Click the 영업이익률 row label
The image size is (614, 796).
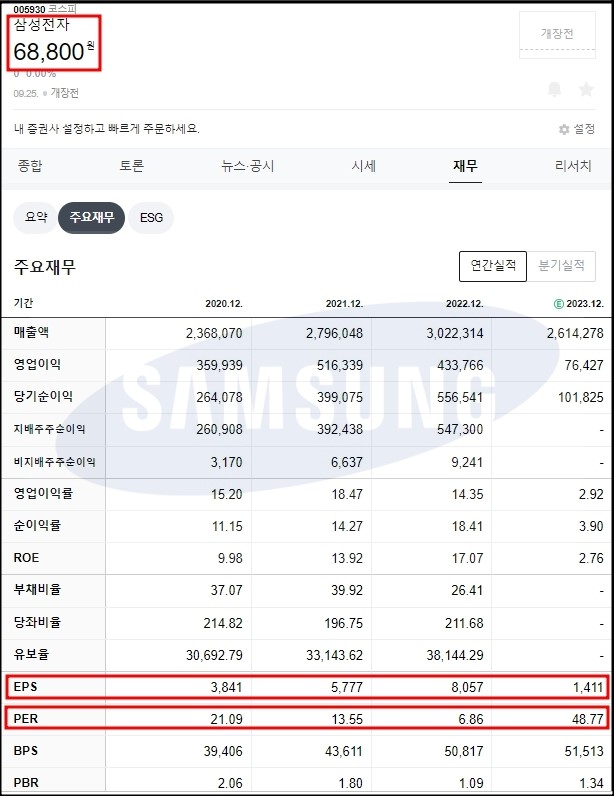click(43, 493)
